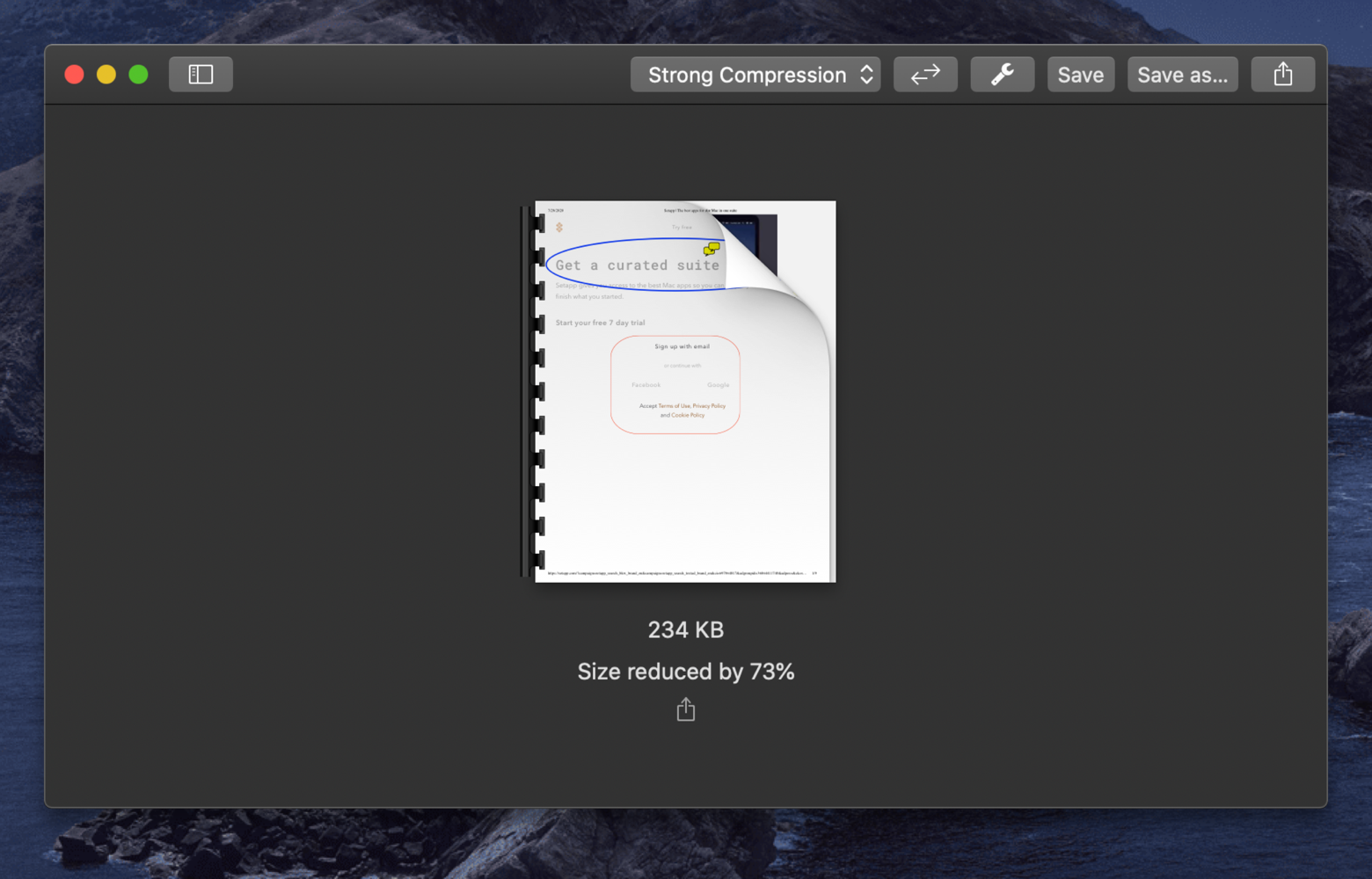Open the Strong Compression dropdown
Viewport: 1372px width, 879px height.
coord(755,75)
